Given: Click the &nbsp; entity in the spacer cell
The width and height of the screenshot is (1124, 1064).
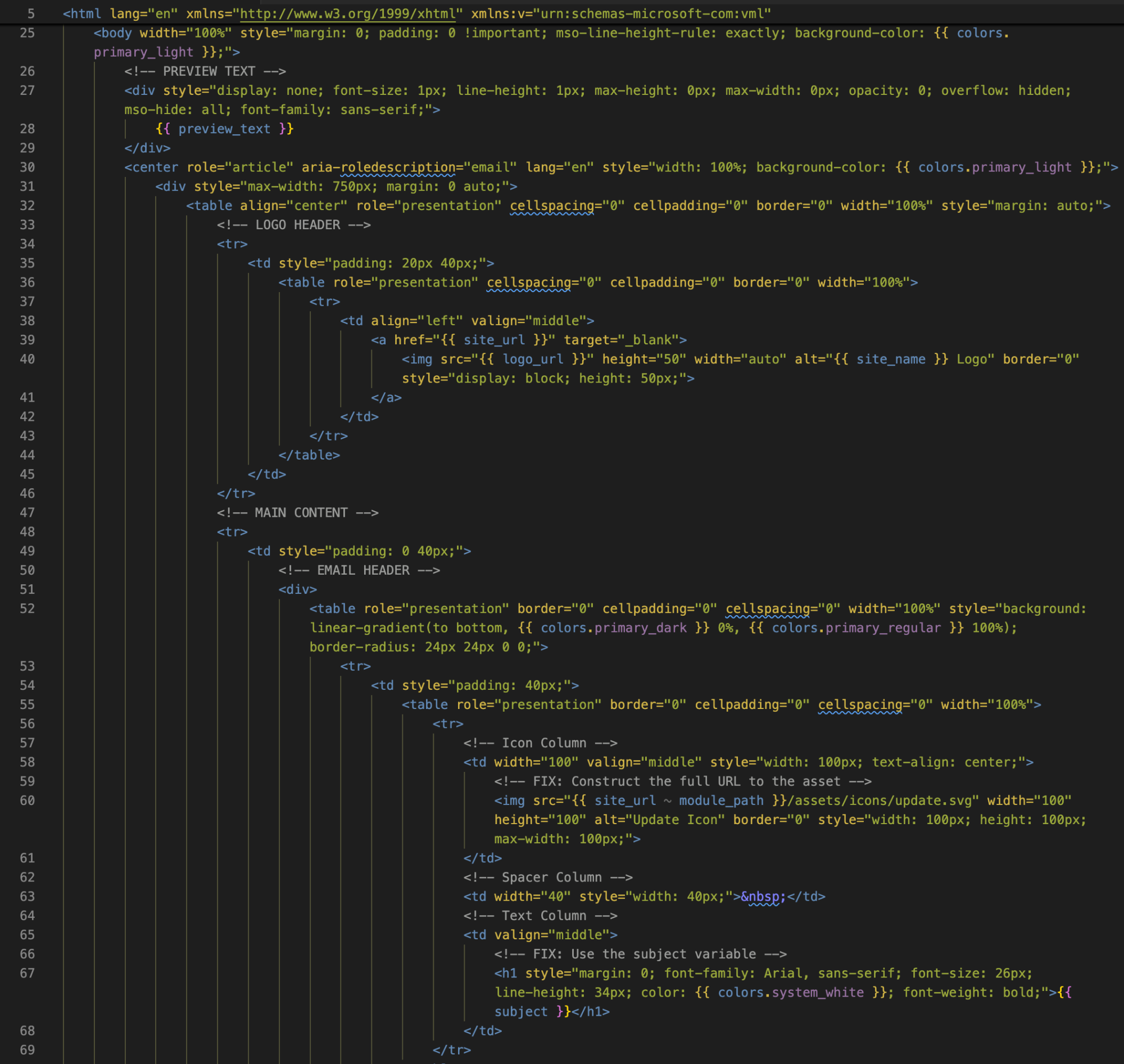Looking at the screenshot, I should coord(763,897).
